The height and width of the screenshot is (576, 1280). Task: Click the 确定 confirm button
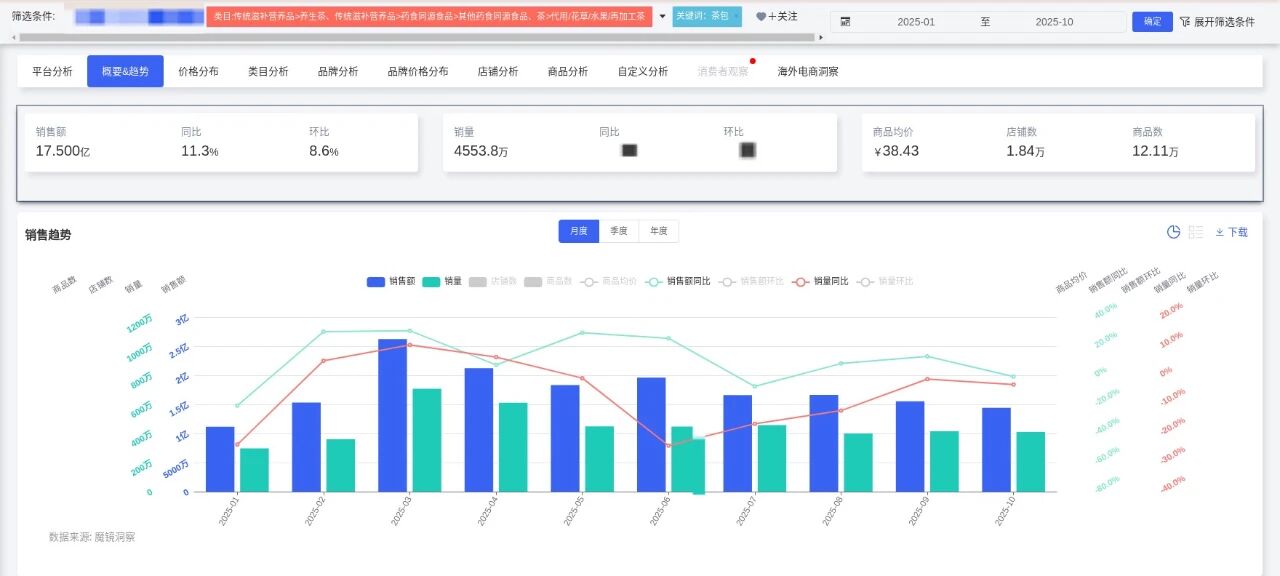click(x=1152, y=22)
